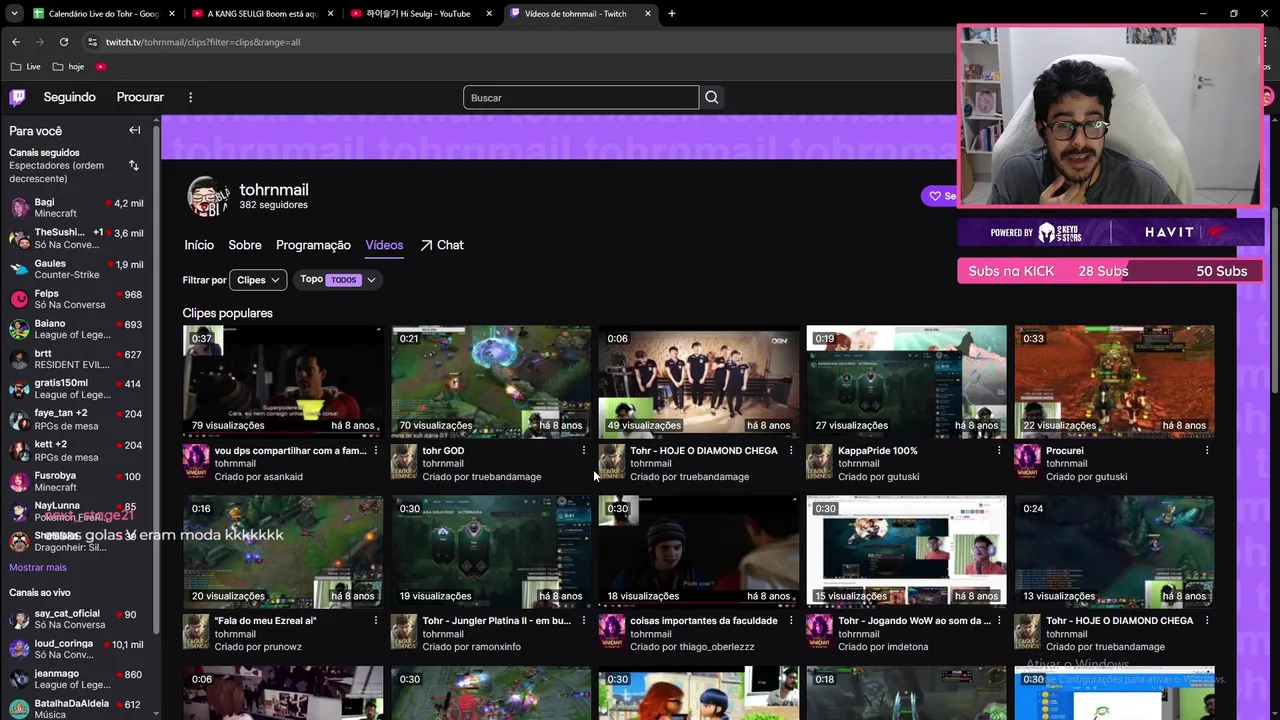The height and width of the screenshot is (720, 1280).
Task: Click the sort followed channels arrows icon
Action: 134,165
